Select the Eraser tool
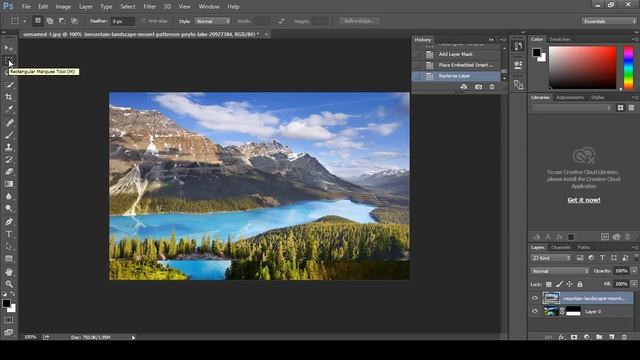The height and width of the screenshot is (360, 640). click(9, 171)
